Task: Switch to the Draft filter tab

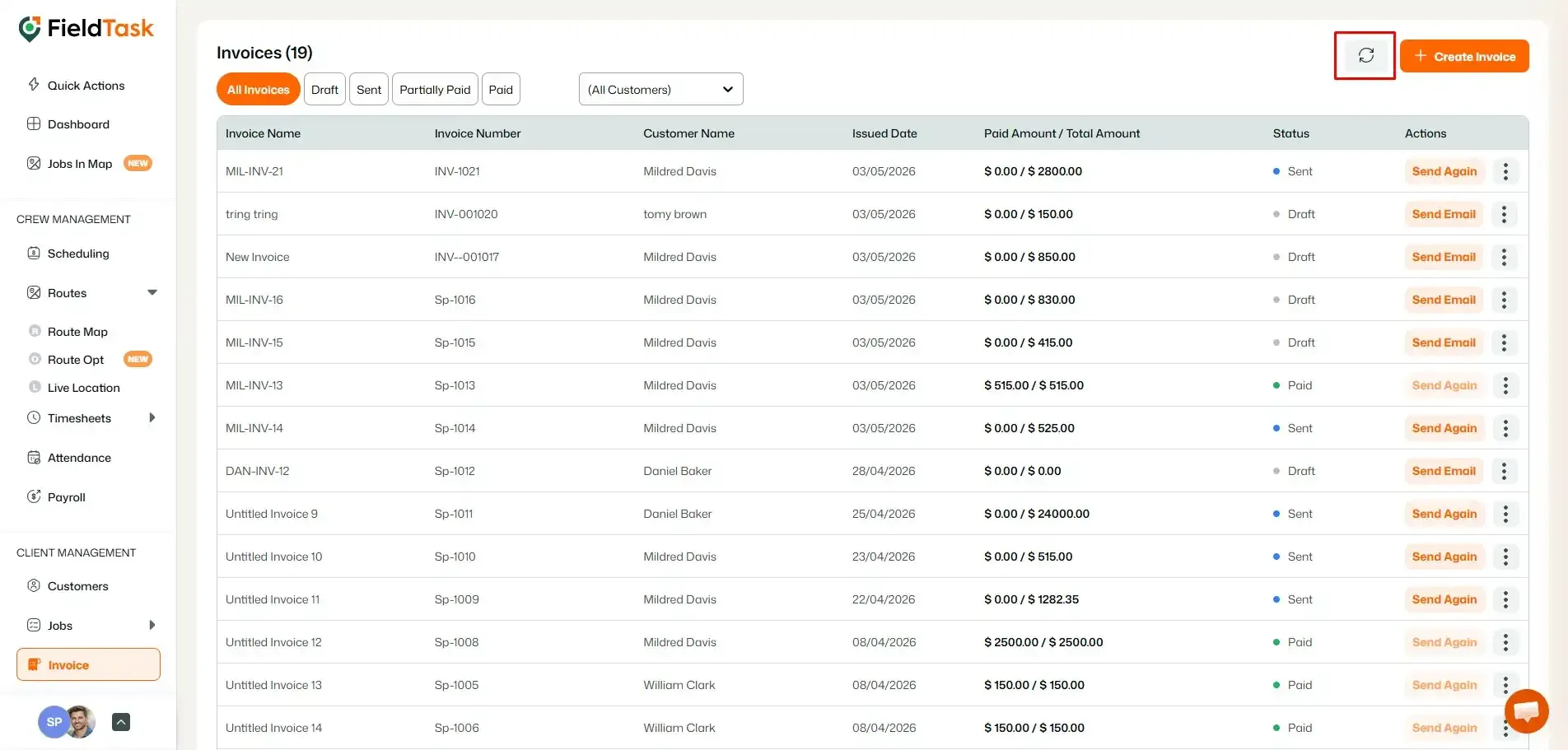Action: pyautogui.click(x=324, y=89)
